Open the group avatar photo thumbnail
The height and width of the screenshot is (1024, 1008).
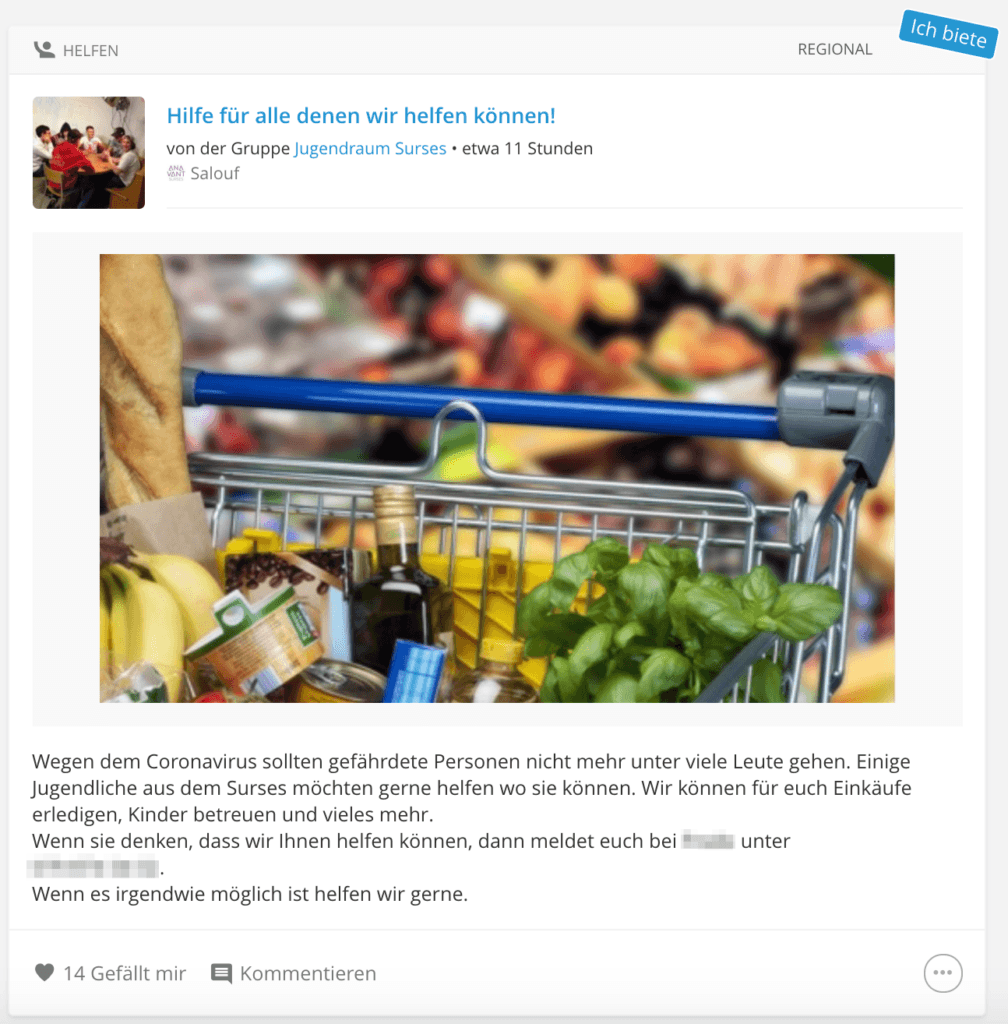click(x=89, y=153)
